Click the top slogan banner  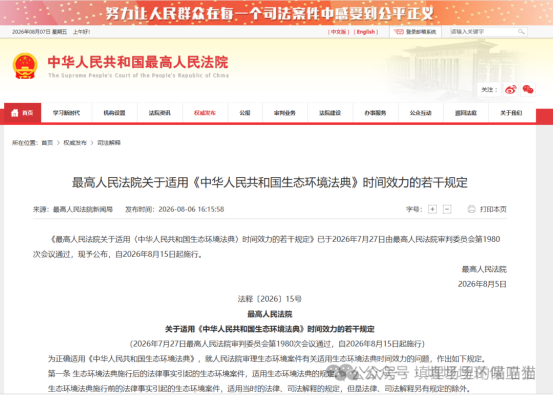[x=276, y=13]
